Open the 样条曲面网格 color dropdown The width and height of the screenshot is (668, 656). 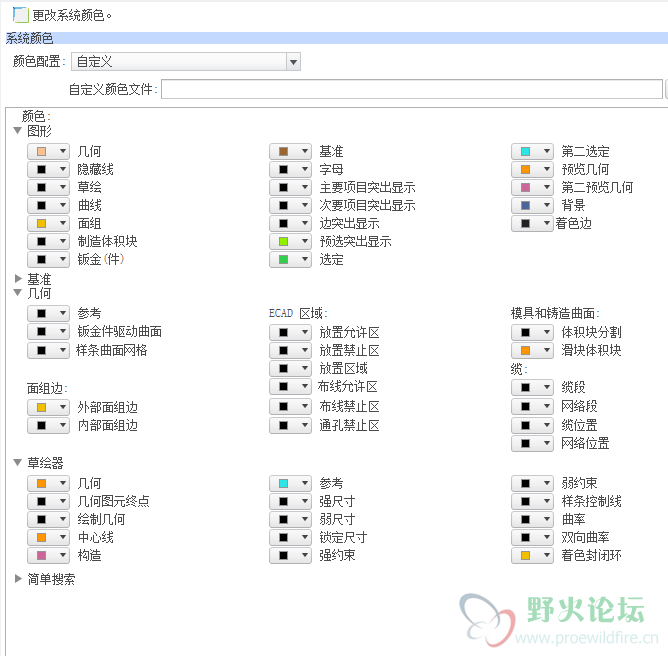pos(49,350)
